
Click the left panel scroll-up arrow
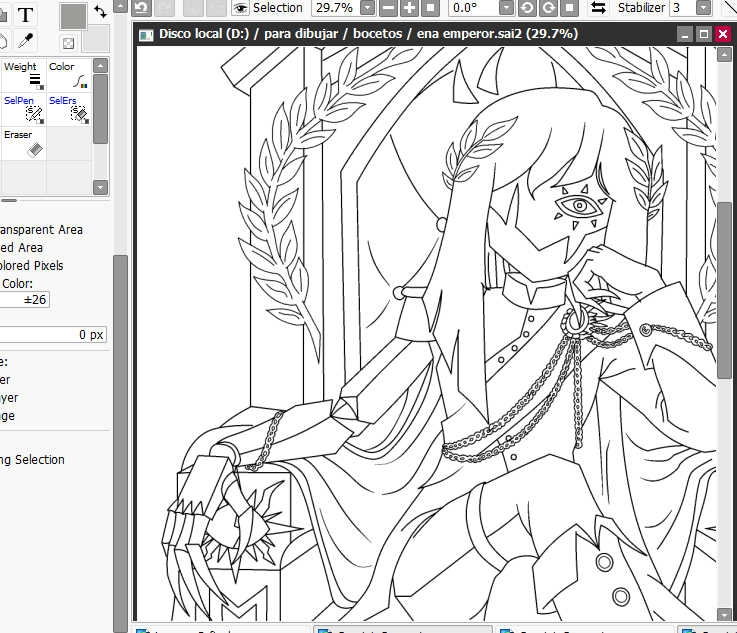[121, 6]
